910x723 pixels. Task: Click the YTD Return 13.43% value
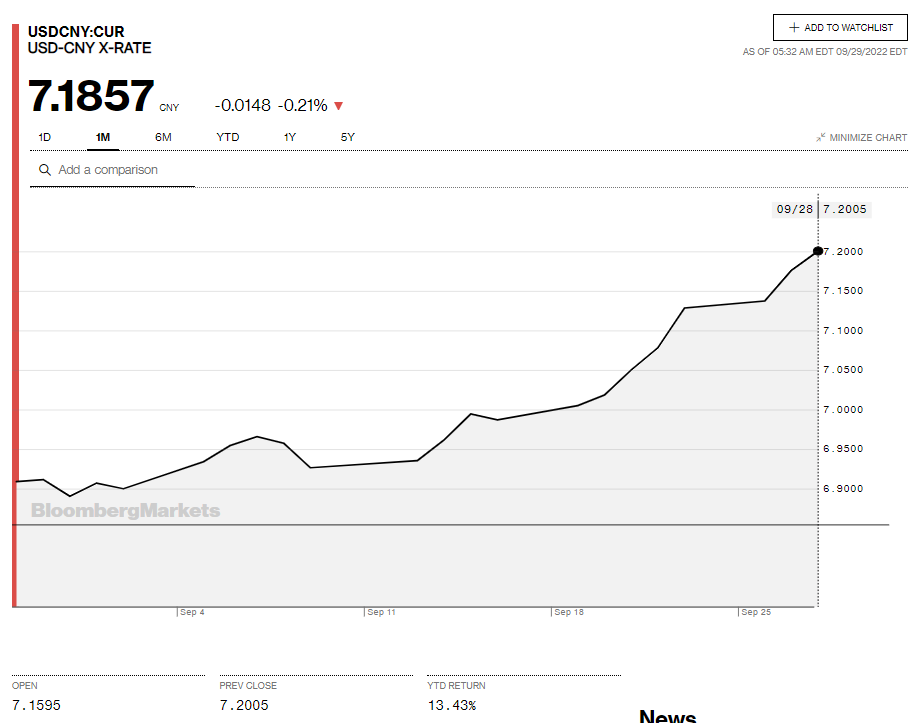451,706
